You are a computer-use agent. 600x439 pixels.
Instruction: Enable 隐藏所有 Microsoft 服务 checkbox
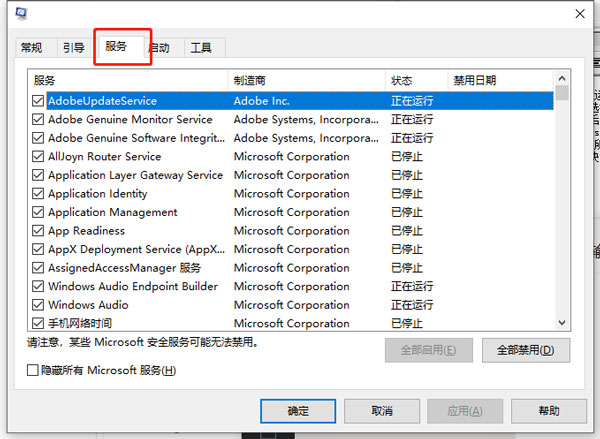33,370
